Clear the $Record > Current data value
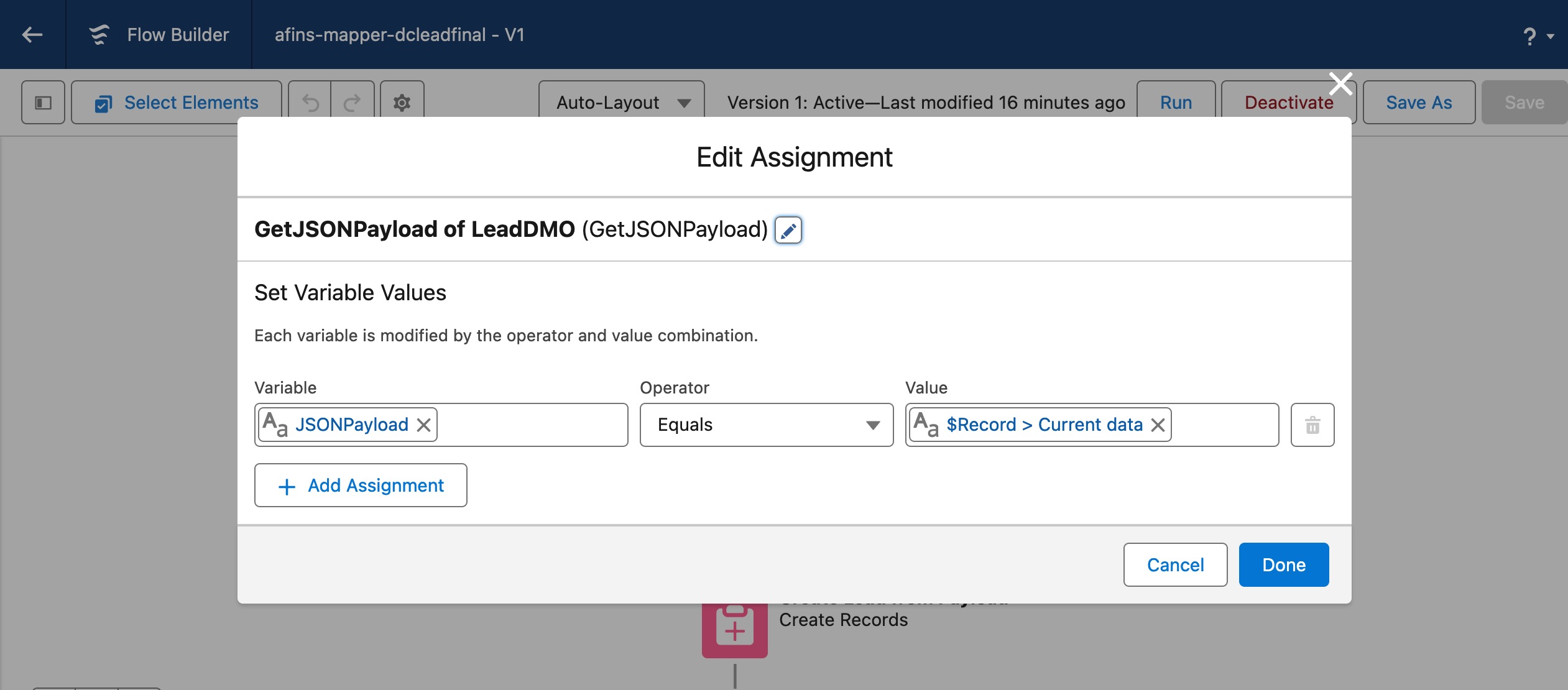The width and height of the screenshot is (1568, 690). (x=1158, y=425)
